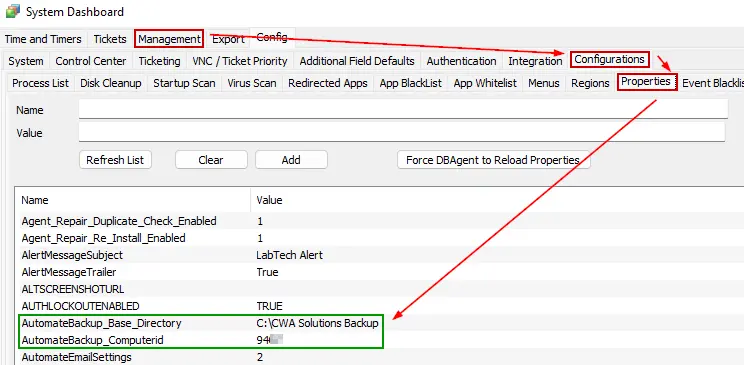Click the LabTech Alert value cell

[x=289, y=255]
